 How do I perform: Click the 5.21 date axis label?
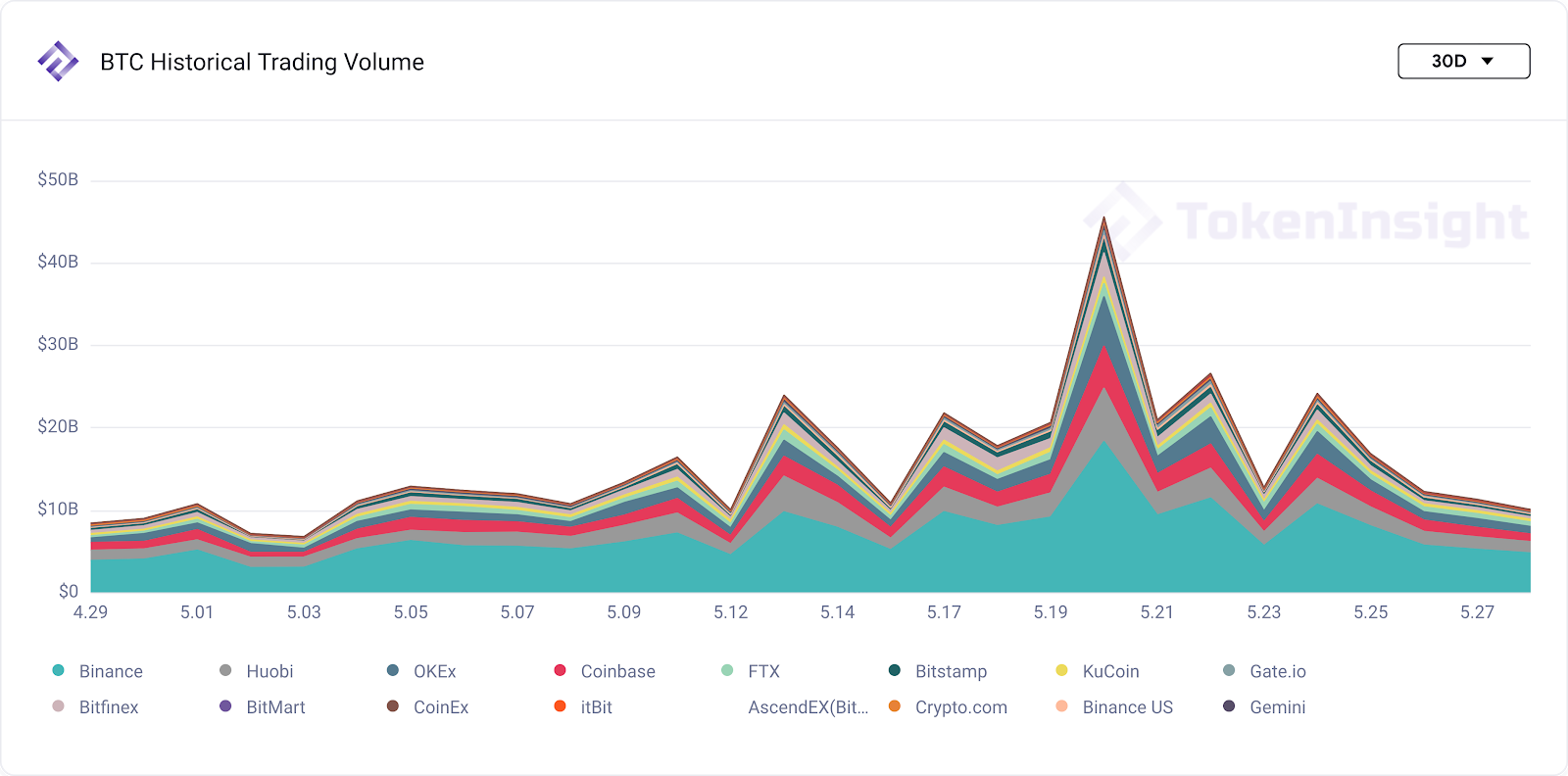coord(1157,612)
